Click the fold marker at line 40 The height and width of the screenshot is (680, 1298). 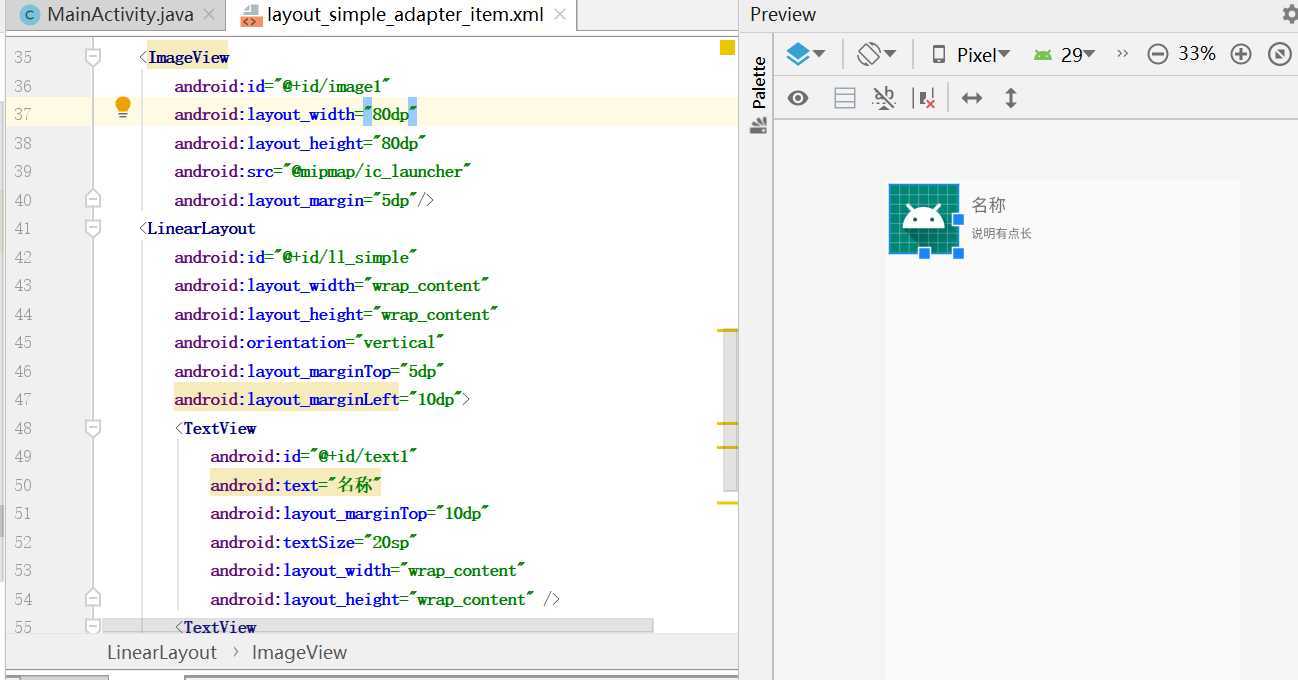93,199
